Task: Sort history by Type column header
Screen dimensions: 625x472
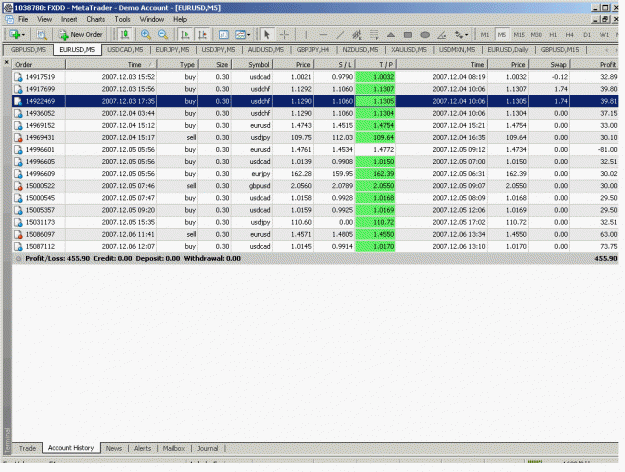Action: (x=177, y=65)
